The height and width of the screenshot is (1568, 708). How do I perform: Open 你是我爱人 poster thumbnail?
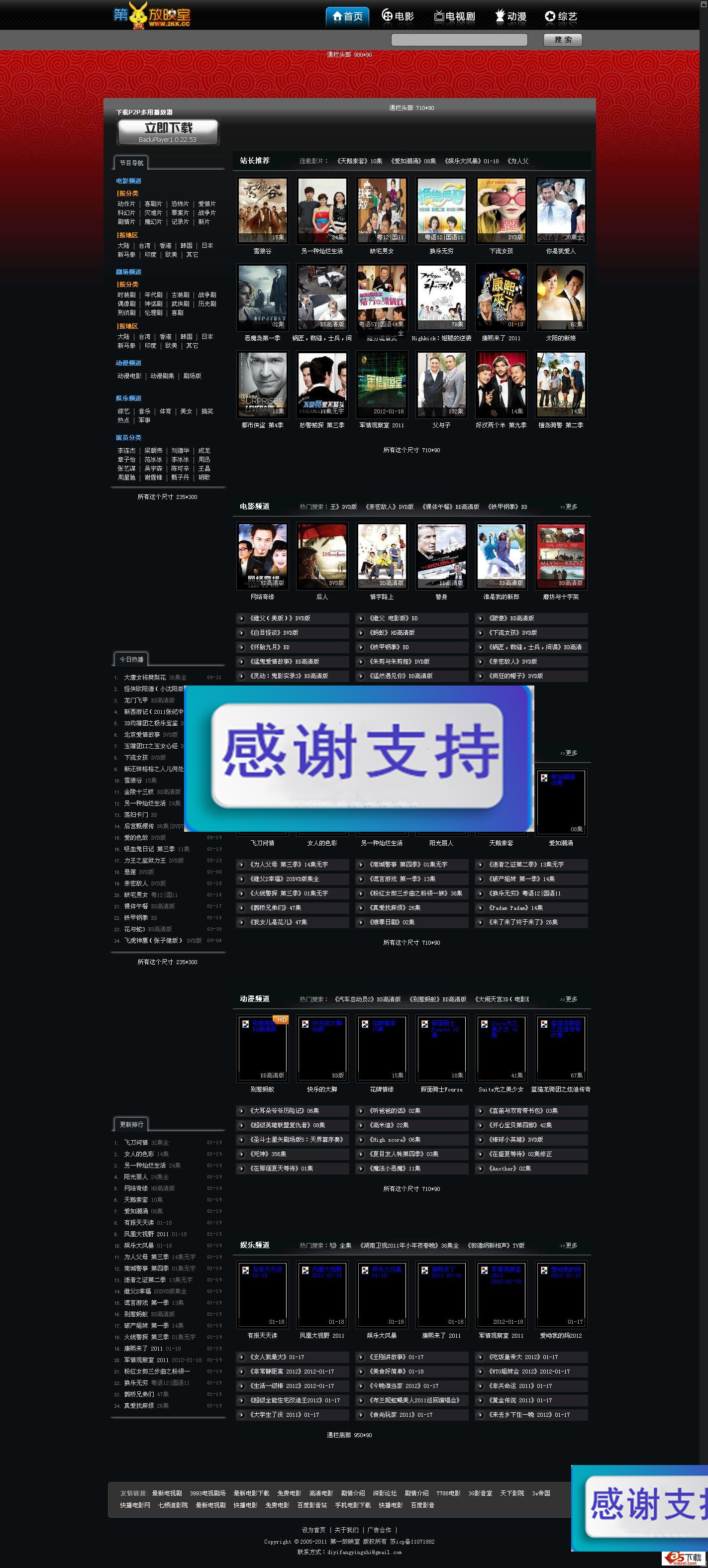pos(561,210)
